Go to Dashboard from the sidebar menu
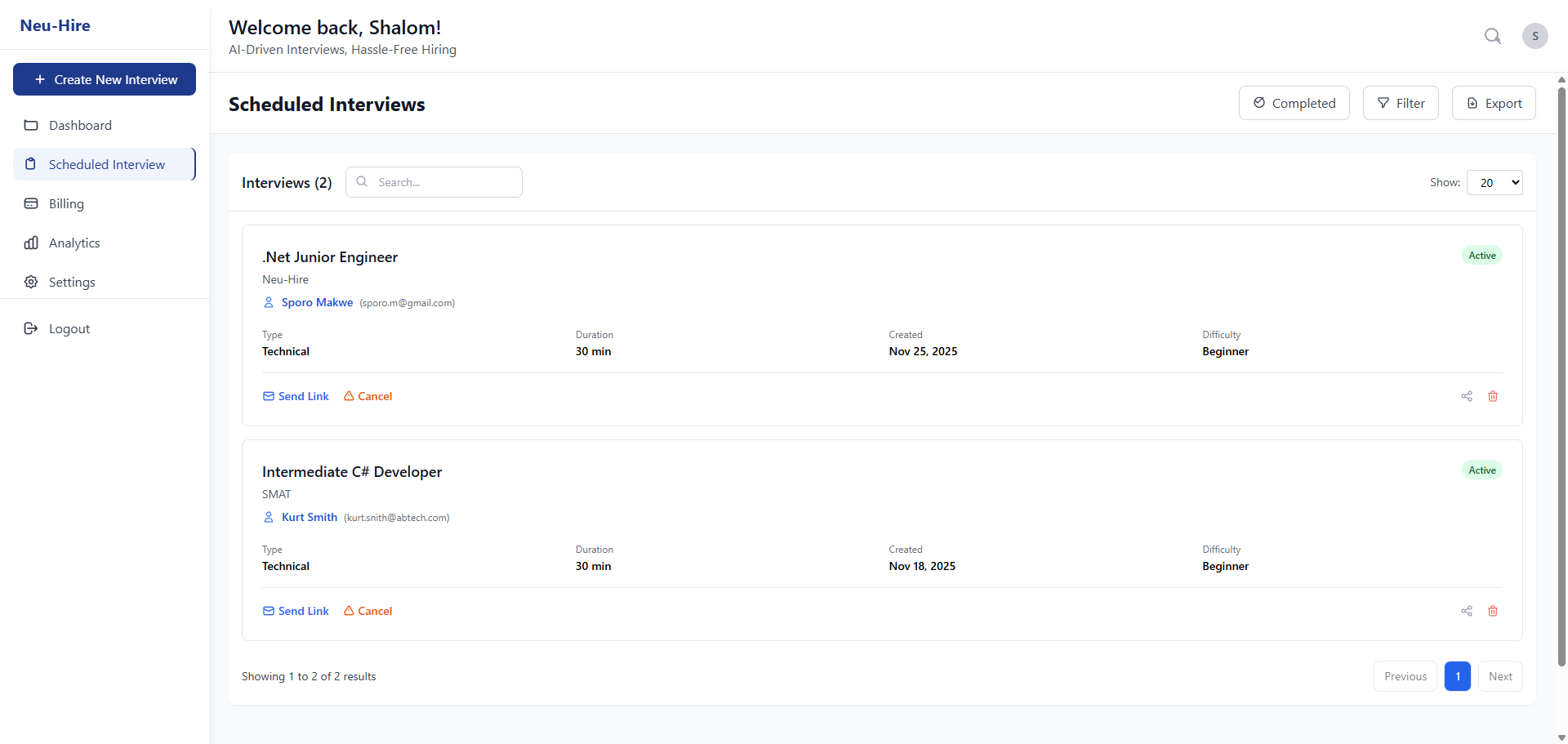The width and height of the screenshot is (1568, 744). (79, 125)
